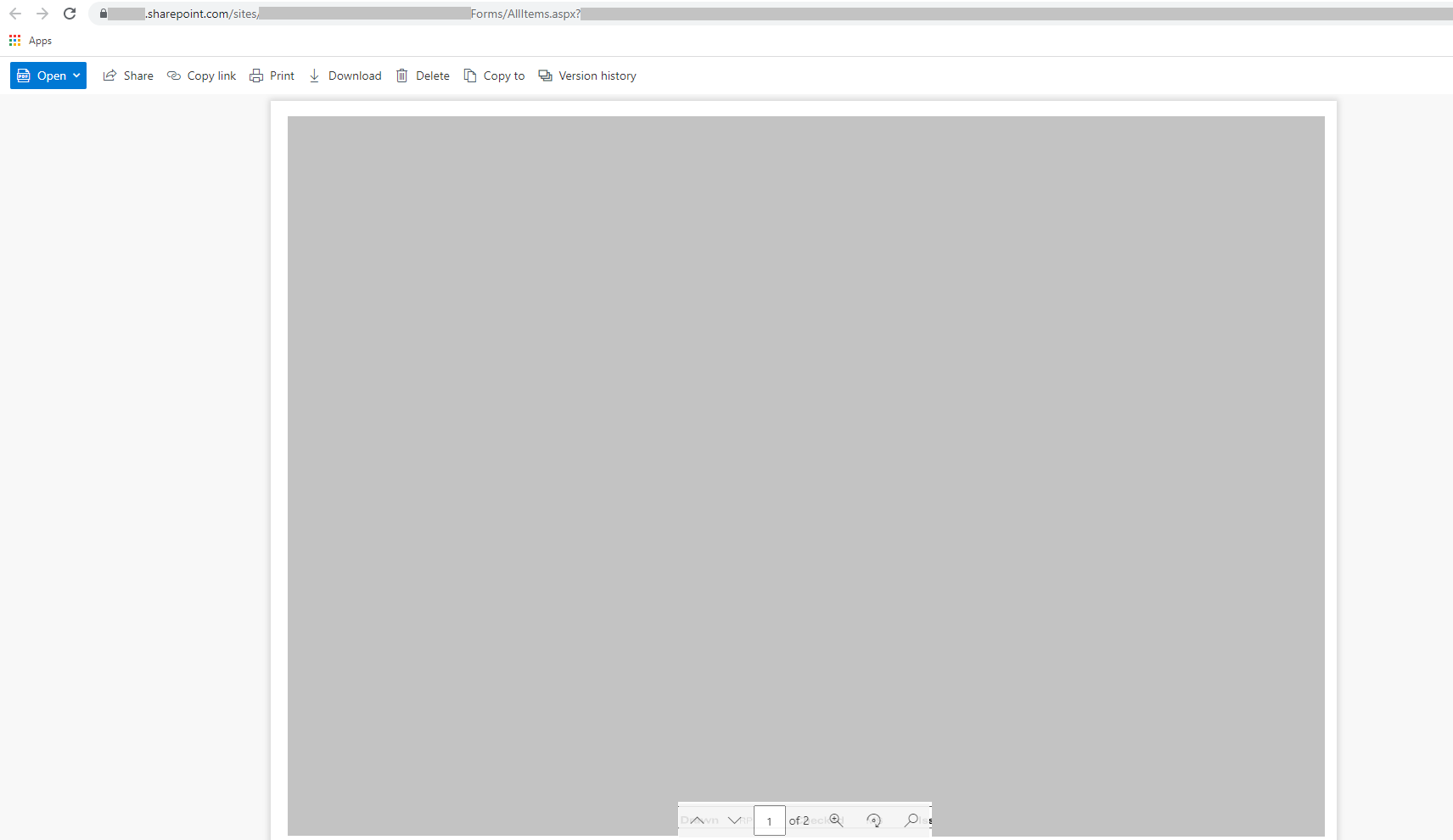Click Version history in the toolbar

(597, 76)
